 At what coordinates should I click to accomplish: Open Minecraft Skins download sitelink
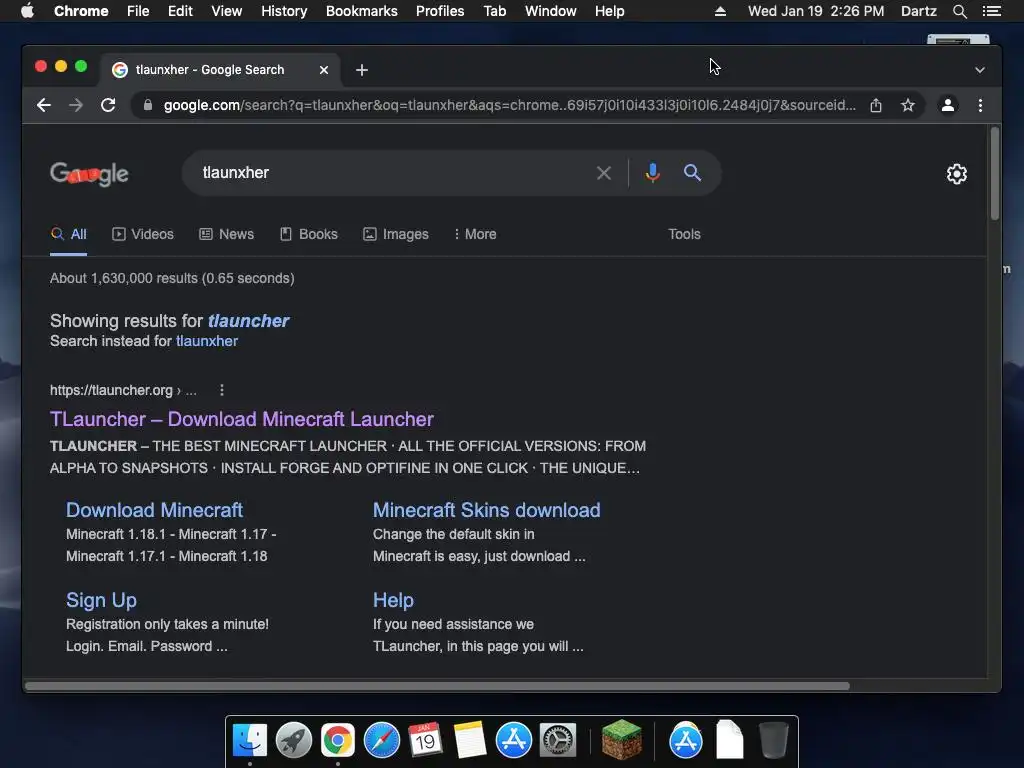click(487, 510)
